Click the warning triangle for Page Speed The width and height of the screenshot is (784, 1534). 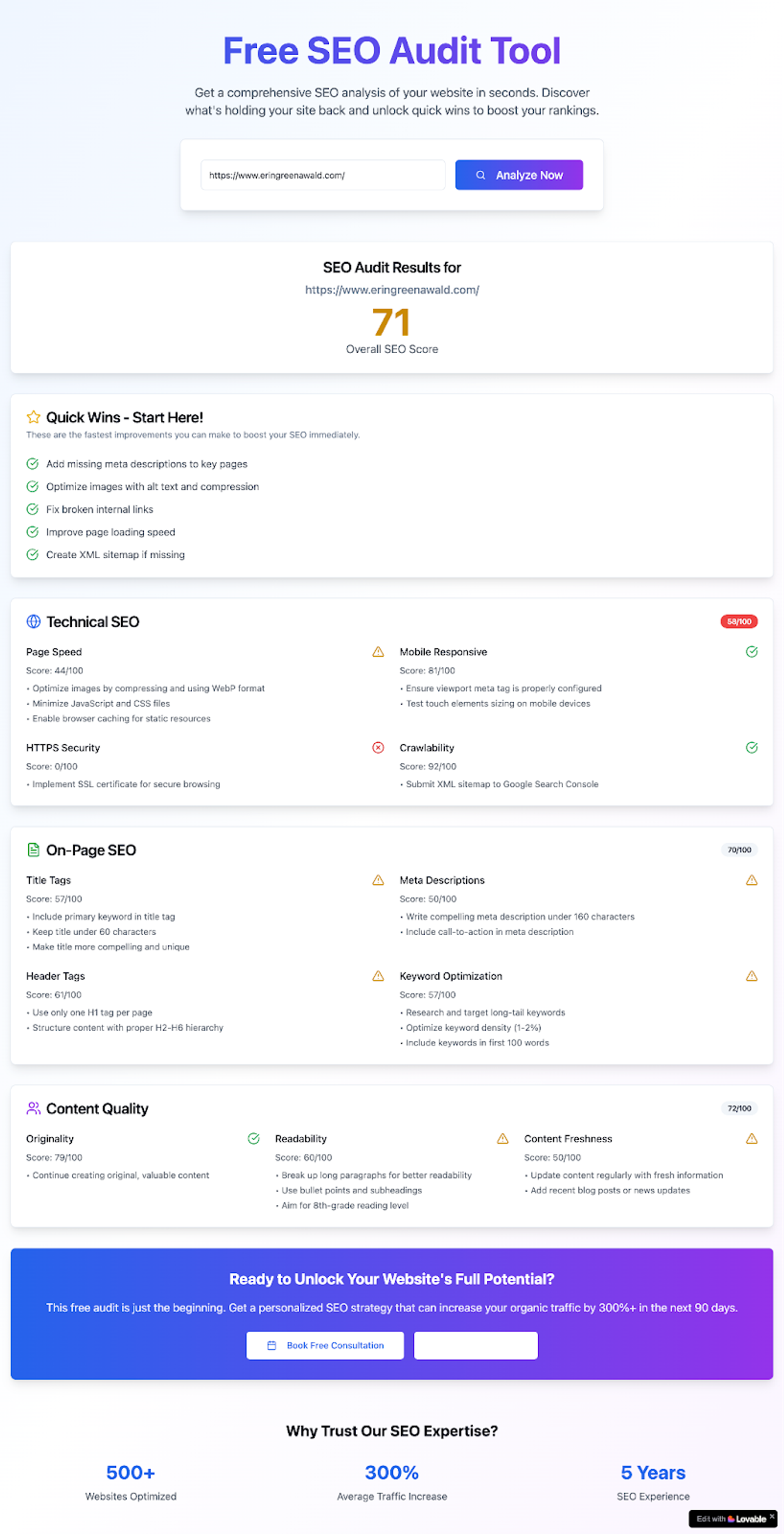click(378, 652)
